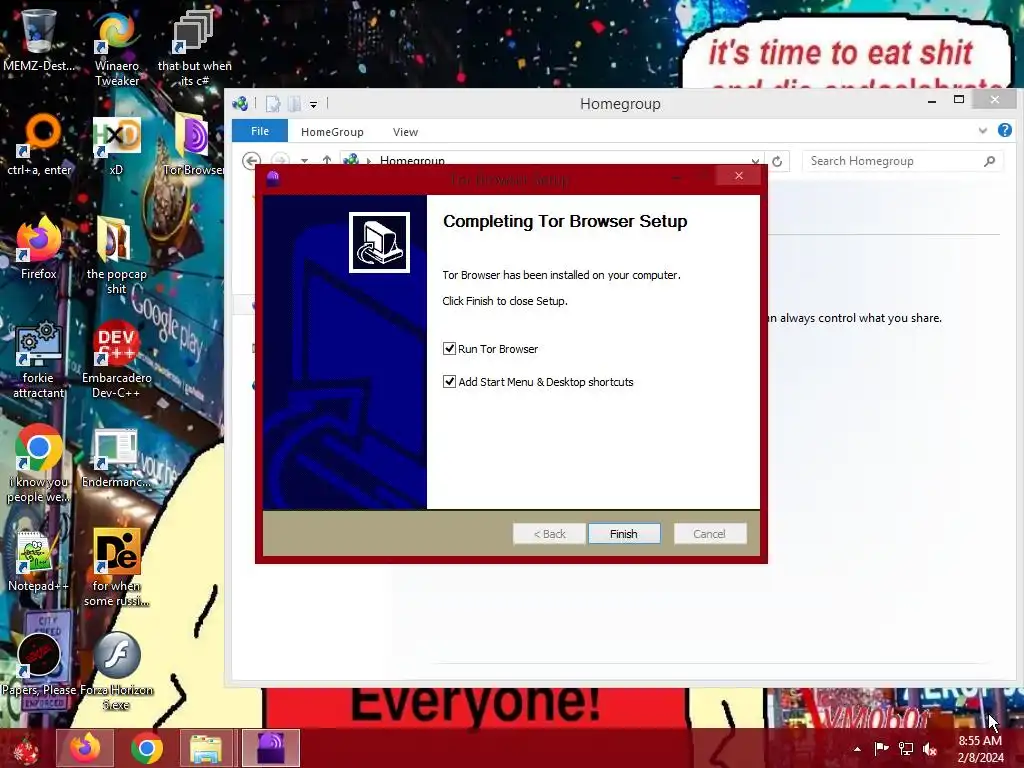This screenshot has width=1024, height=768.
Task: Expand Homegroup address bar history dropdown
Action: pos(755,161)
